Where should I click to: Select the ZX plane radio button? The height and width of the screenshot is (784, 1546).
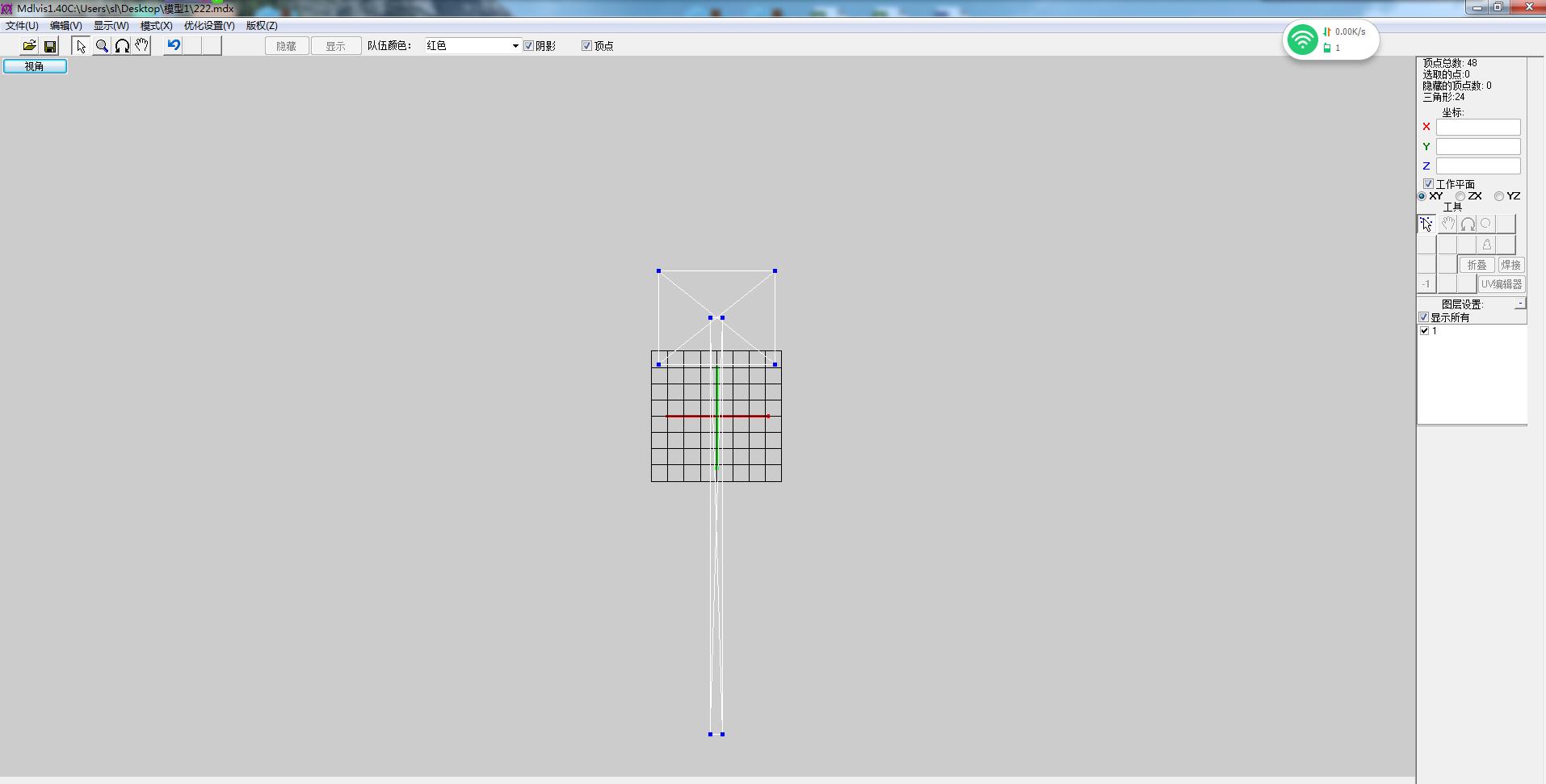1460,196
